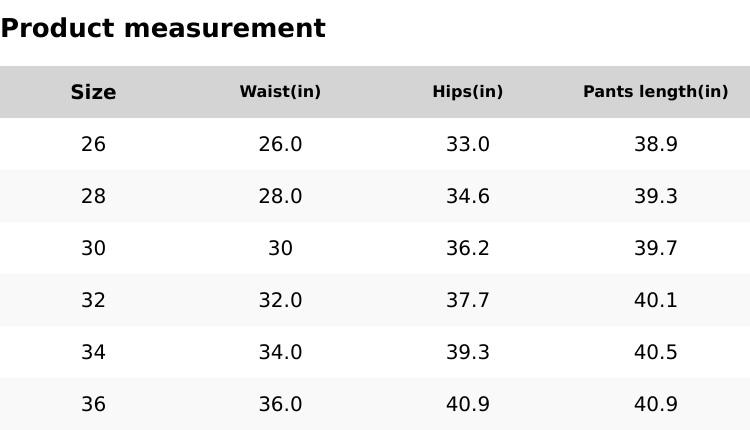
Task: Select the 28.0 waist measurement
Action: click(280, 196)
